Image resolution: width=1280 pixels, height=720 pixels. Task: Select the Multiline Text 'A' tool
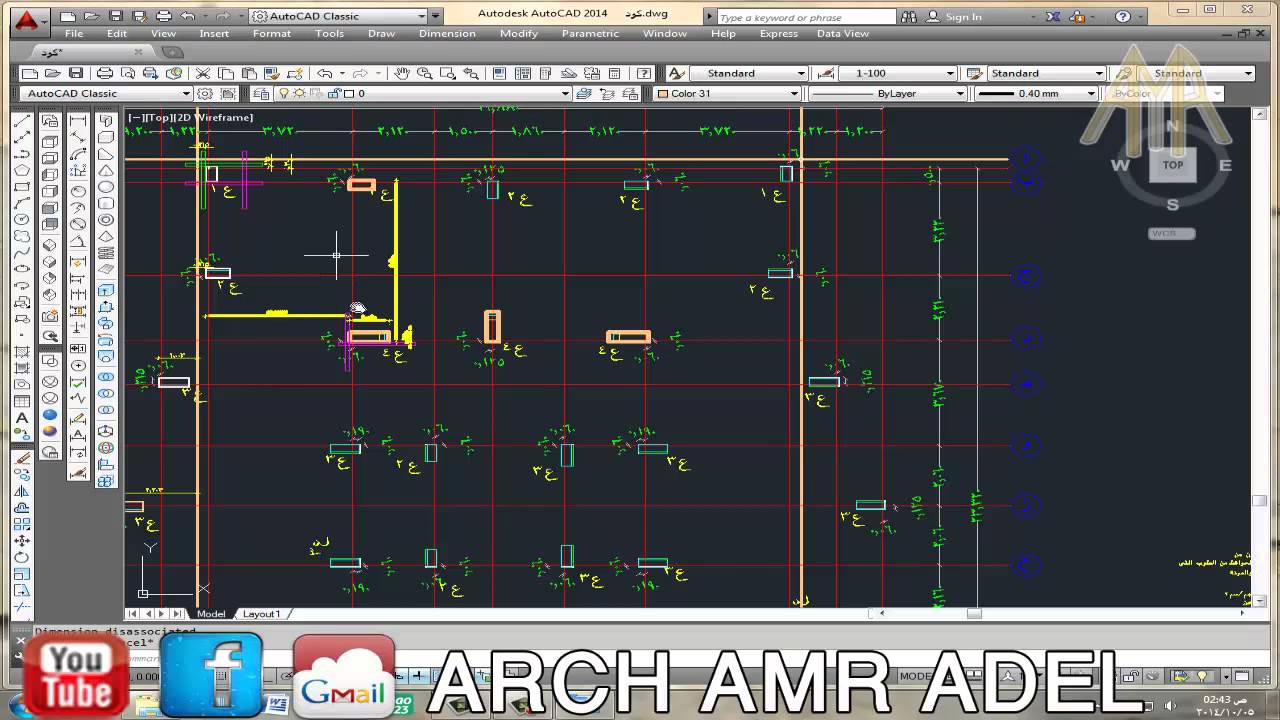pos(22,418)
